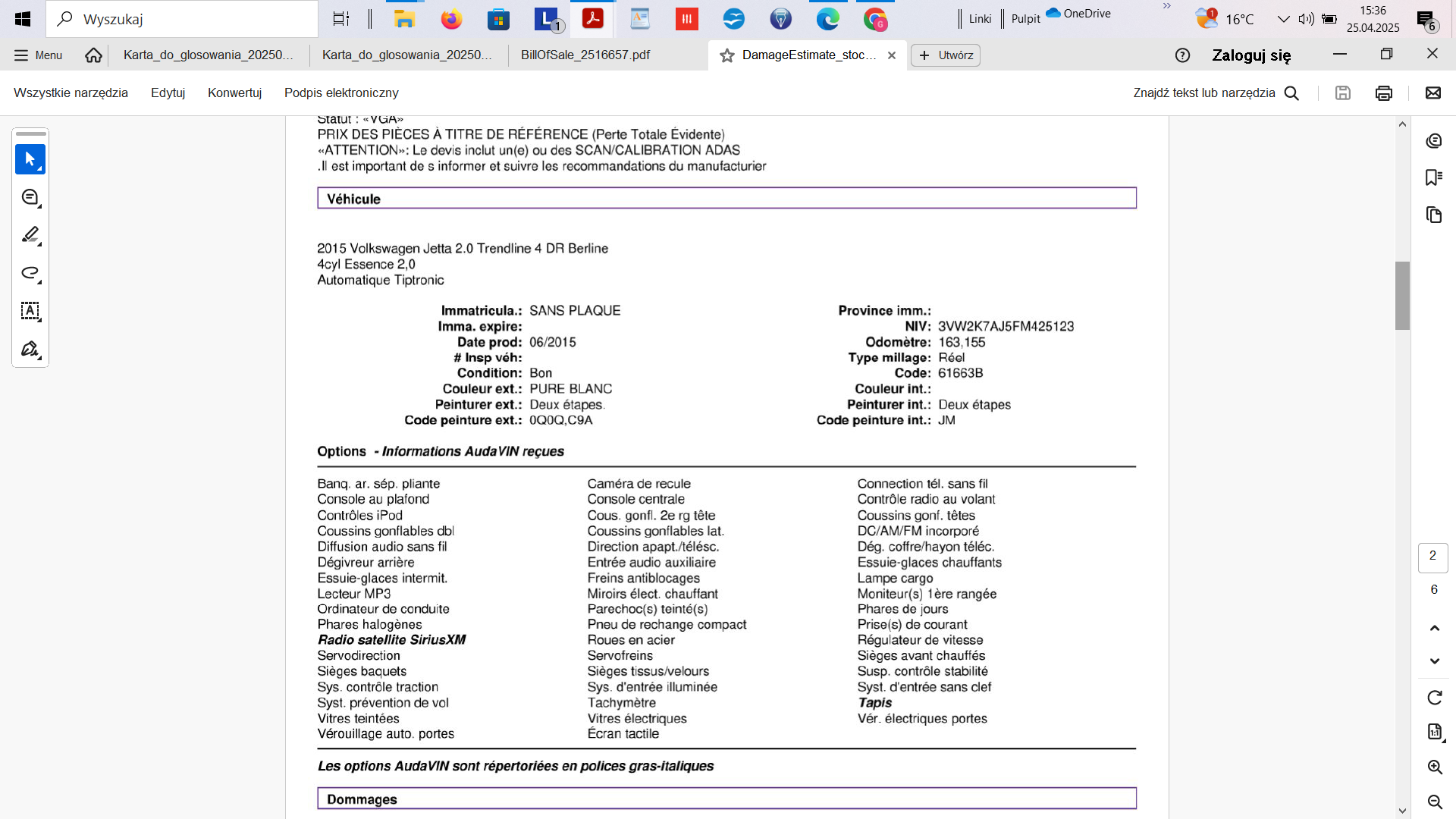
Task: Click the scrollbar down arrow
Action: click(1402, 811)
